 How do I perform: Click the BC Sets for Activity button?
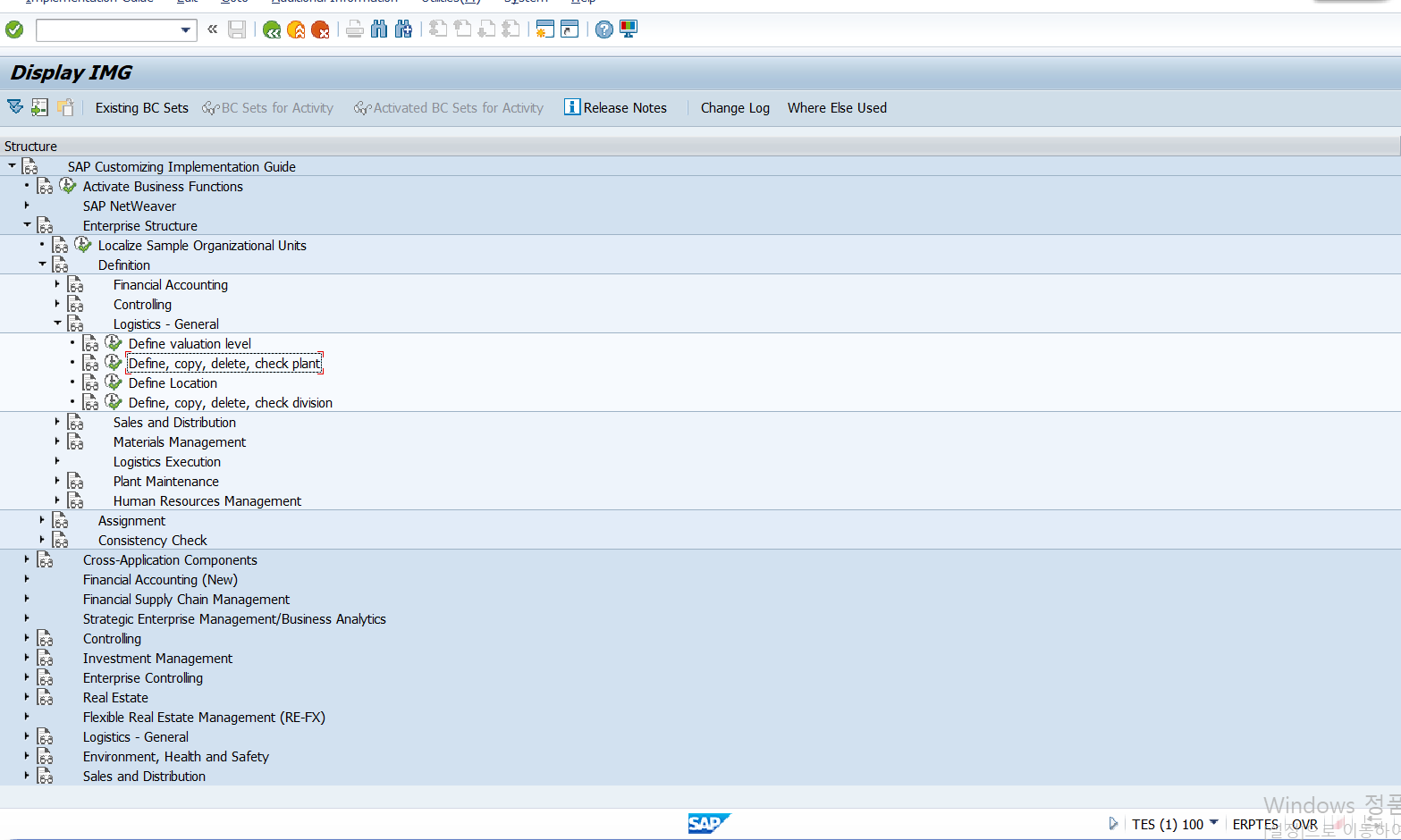click(x=268, y=108)
